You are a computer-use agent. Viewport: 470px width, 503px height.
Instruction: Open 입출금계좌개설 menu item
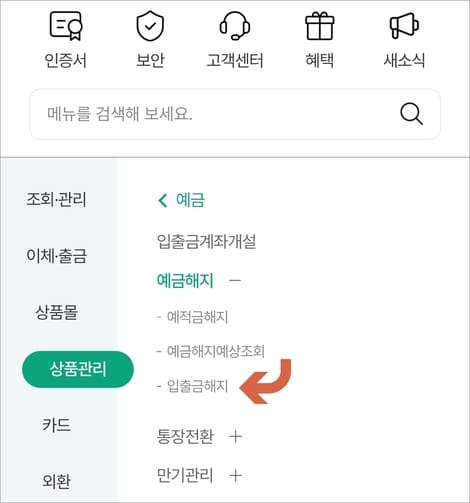pyautogui.click(x=206, y=241)
